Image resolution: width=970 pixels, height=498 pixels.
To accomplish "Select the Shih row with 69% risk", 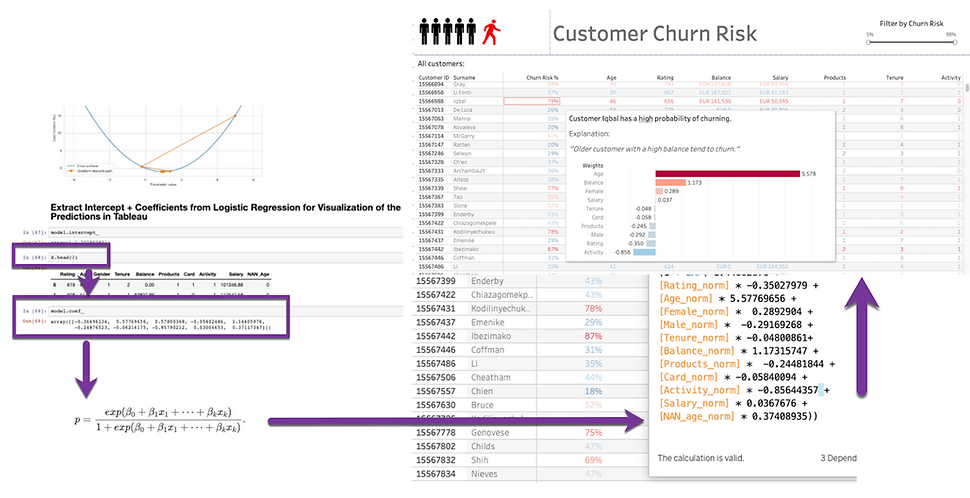I will (x=531, y=460).
